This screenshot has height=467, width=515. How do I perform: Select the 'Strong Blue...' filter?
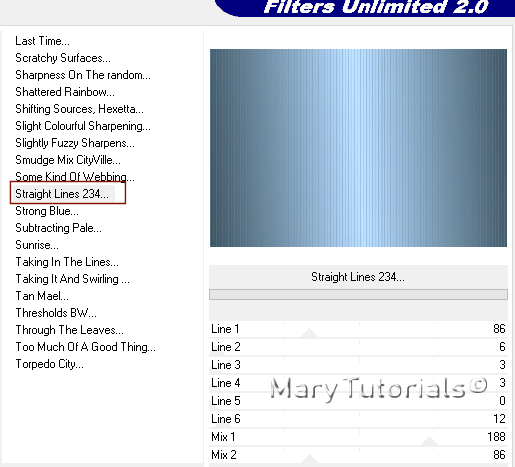tap(47, 211)
